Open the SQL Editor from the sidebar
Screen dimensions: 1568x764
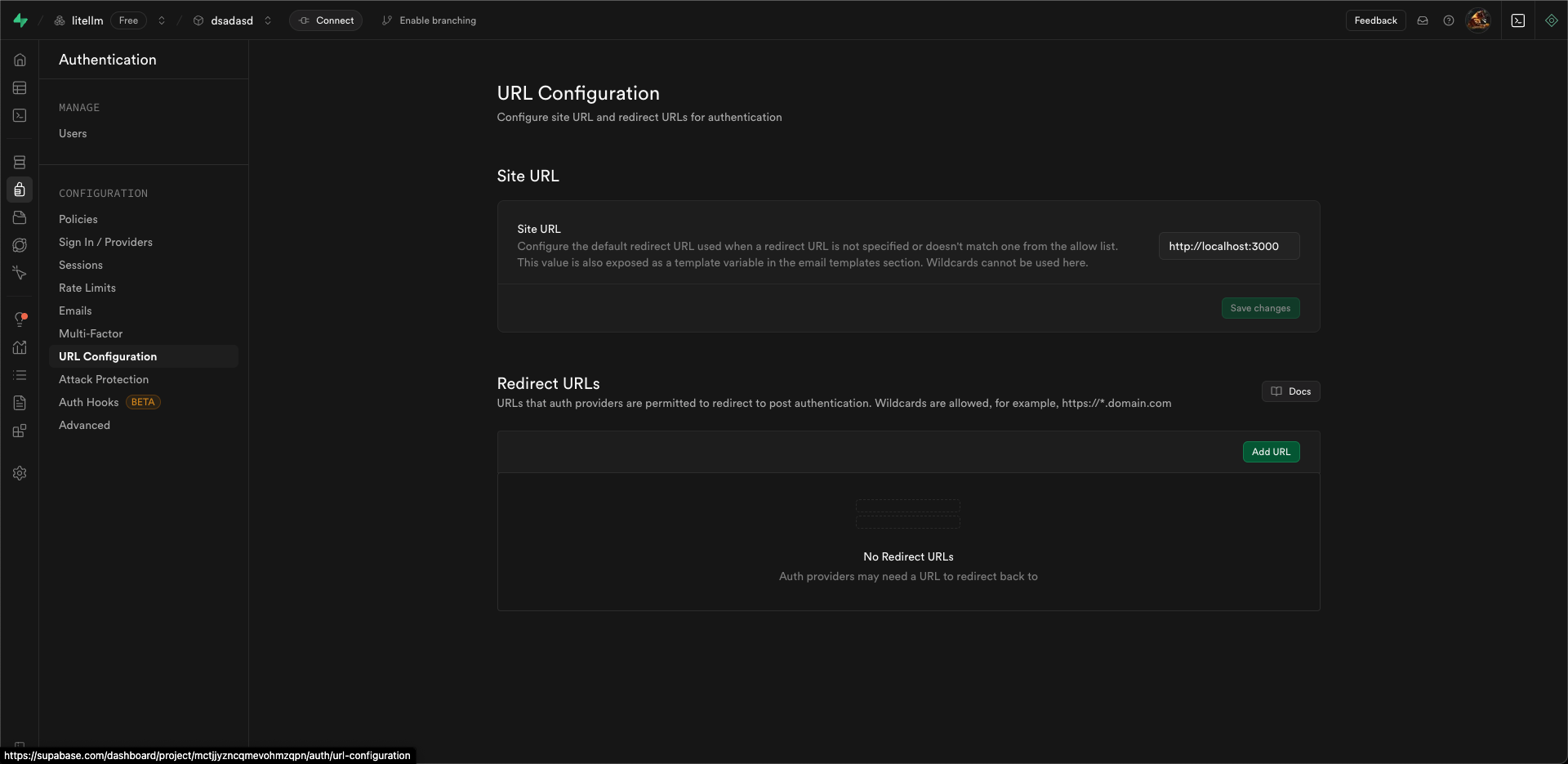20,115
